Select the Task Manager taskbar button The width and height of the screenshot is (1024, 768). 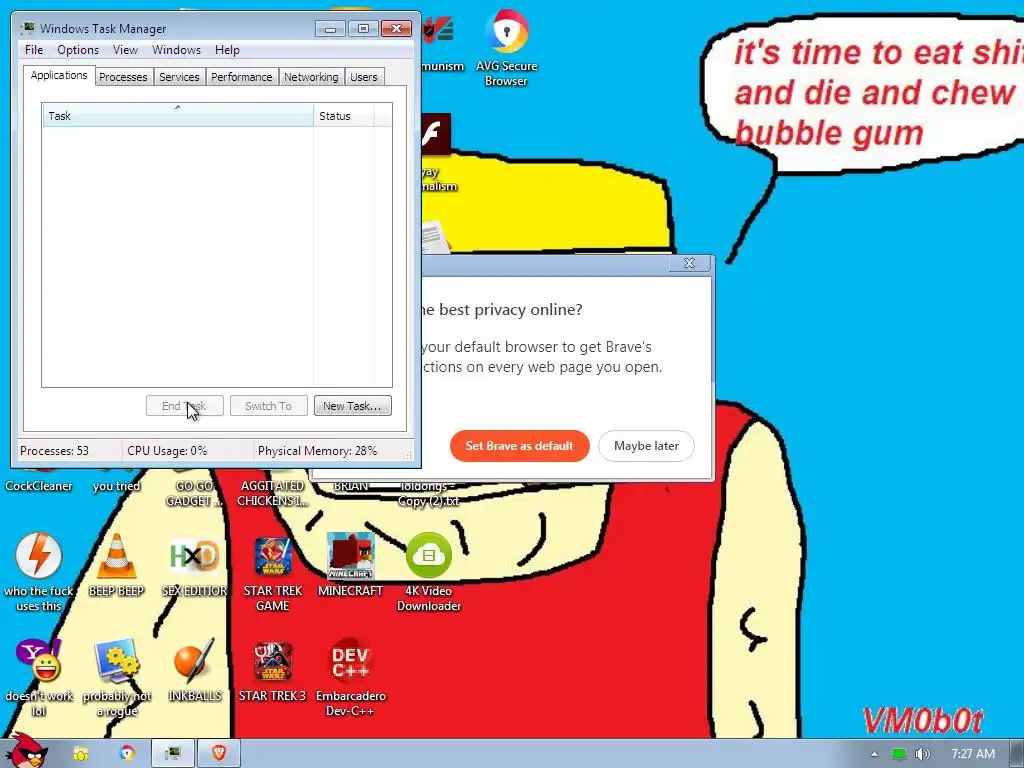[173, 754]
